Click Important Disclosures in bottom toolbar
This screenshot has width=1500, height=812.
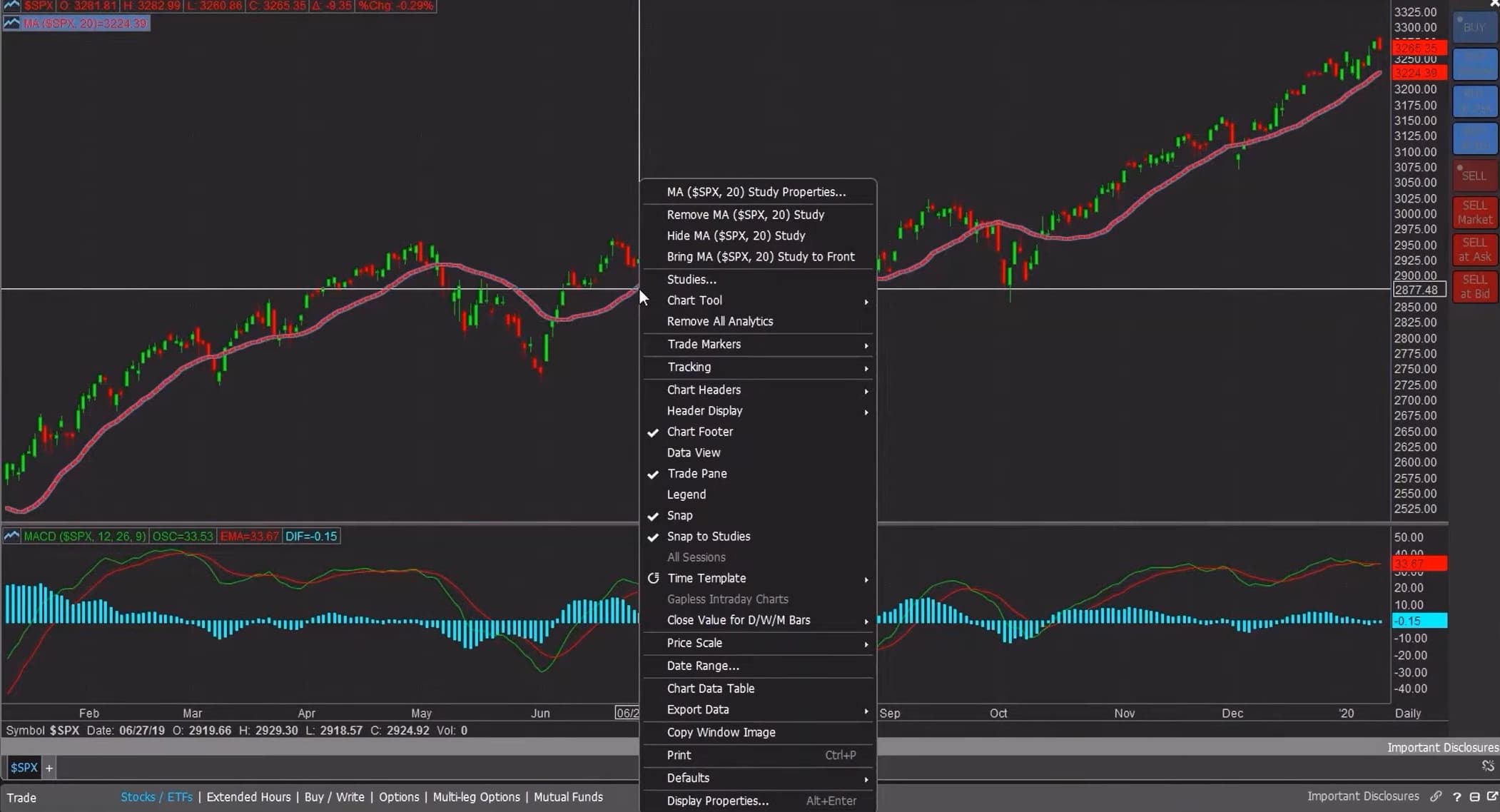click(x=1363, y=796)
